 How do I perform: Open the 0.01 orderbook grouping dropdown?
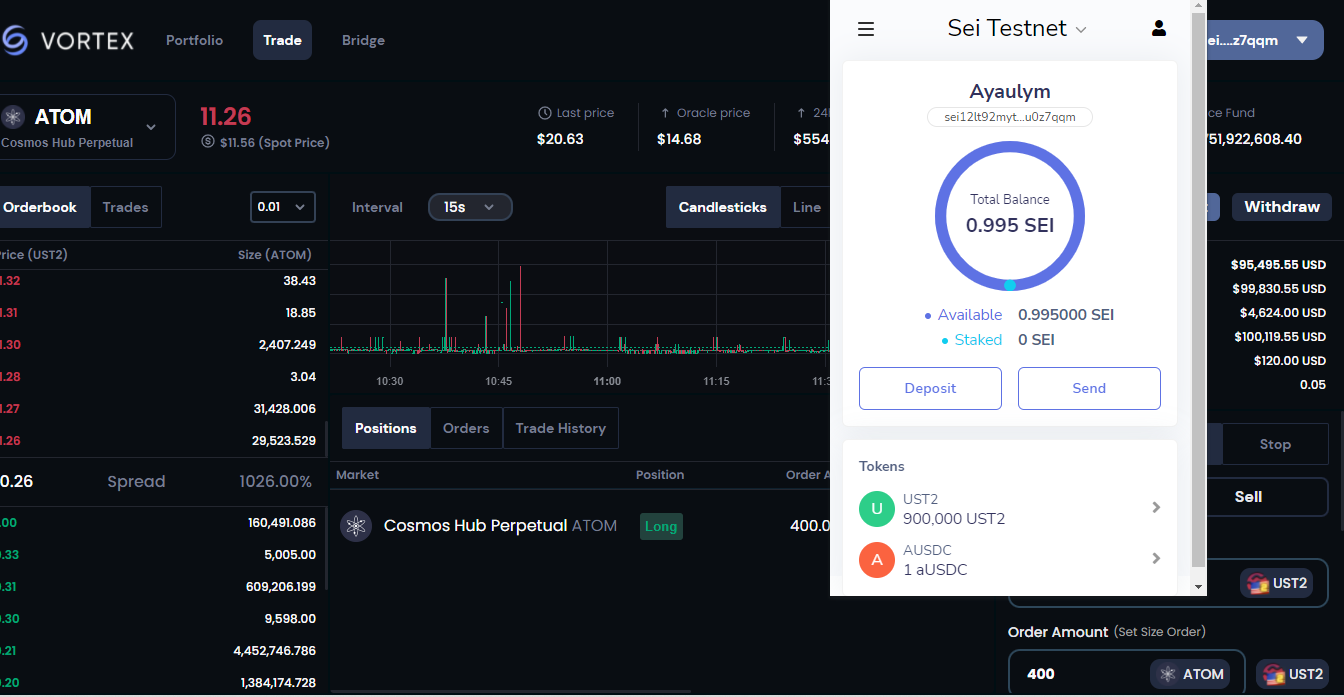[x=283, y=207]
